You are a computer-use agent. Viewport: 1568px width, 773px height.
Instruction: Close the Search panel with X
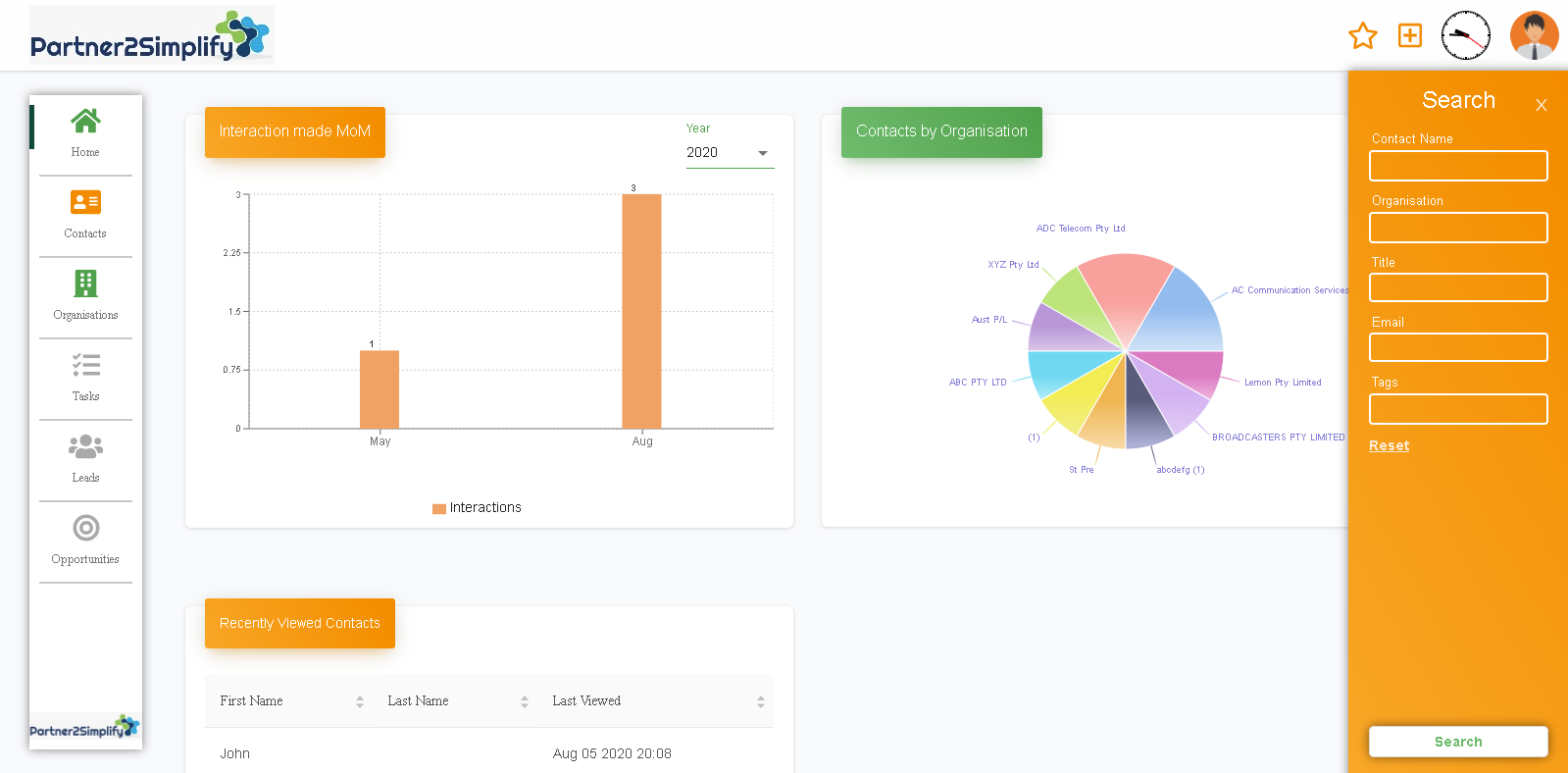click(1542, 105)
